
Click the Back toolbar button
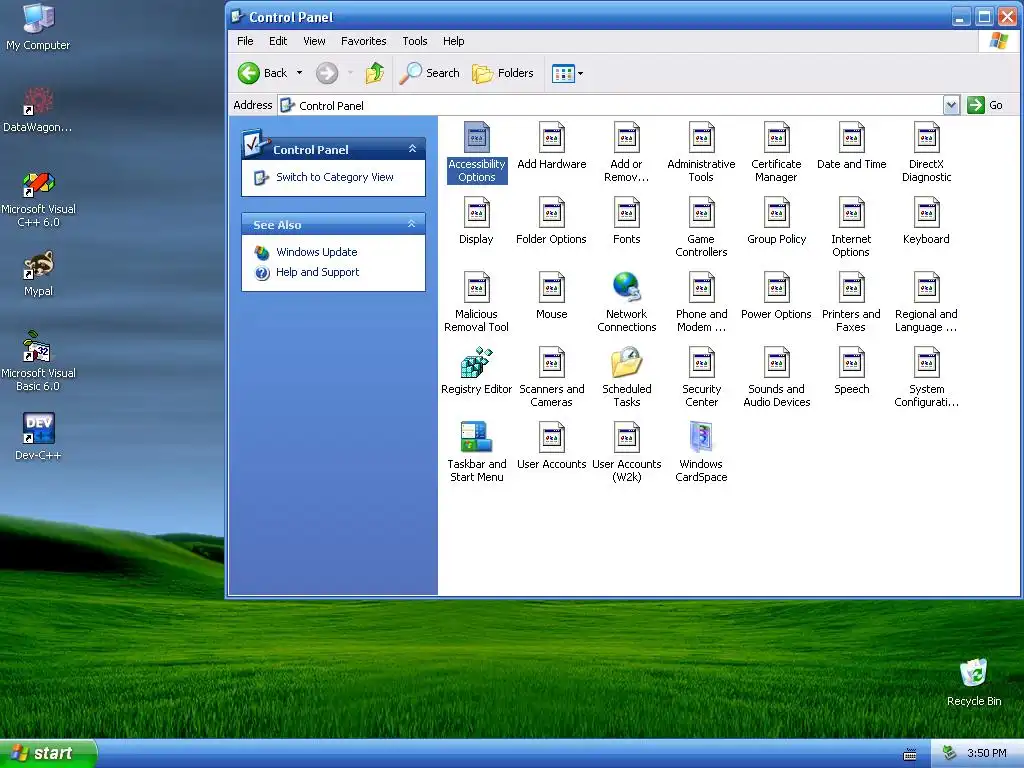pyautogui.click(x=263, y=73)
